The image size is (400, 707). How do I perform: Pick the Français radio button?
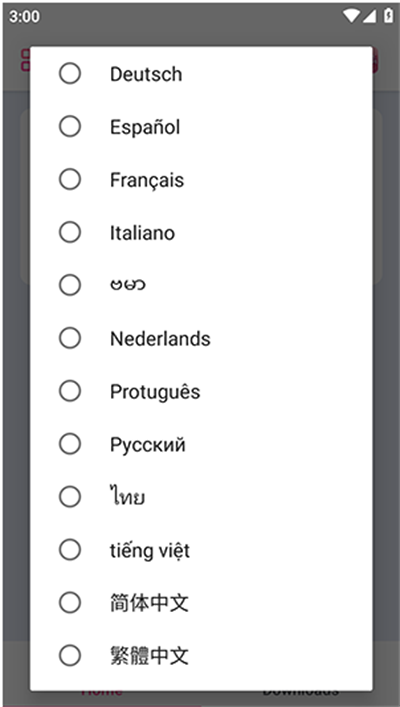pos(70,179)
